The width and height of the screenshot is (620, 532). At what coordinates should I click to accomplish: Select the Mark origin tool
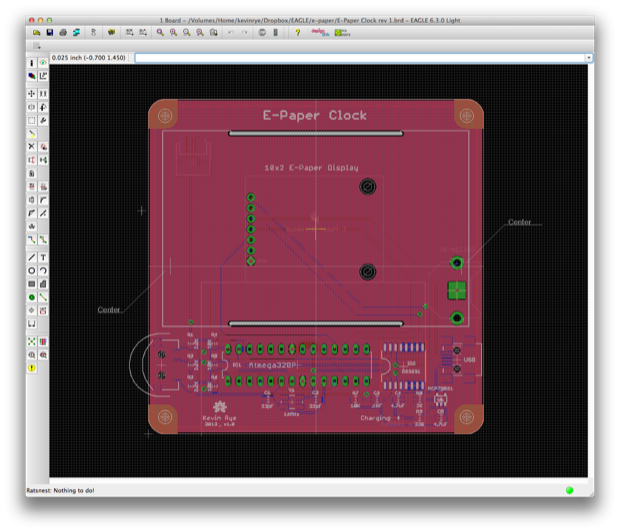pyautogui.click(x=43, y=76)
